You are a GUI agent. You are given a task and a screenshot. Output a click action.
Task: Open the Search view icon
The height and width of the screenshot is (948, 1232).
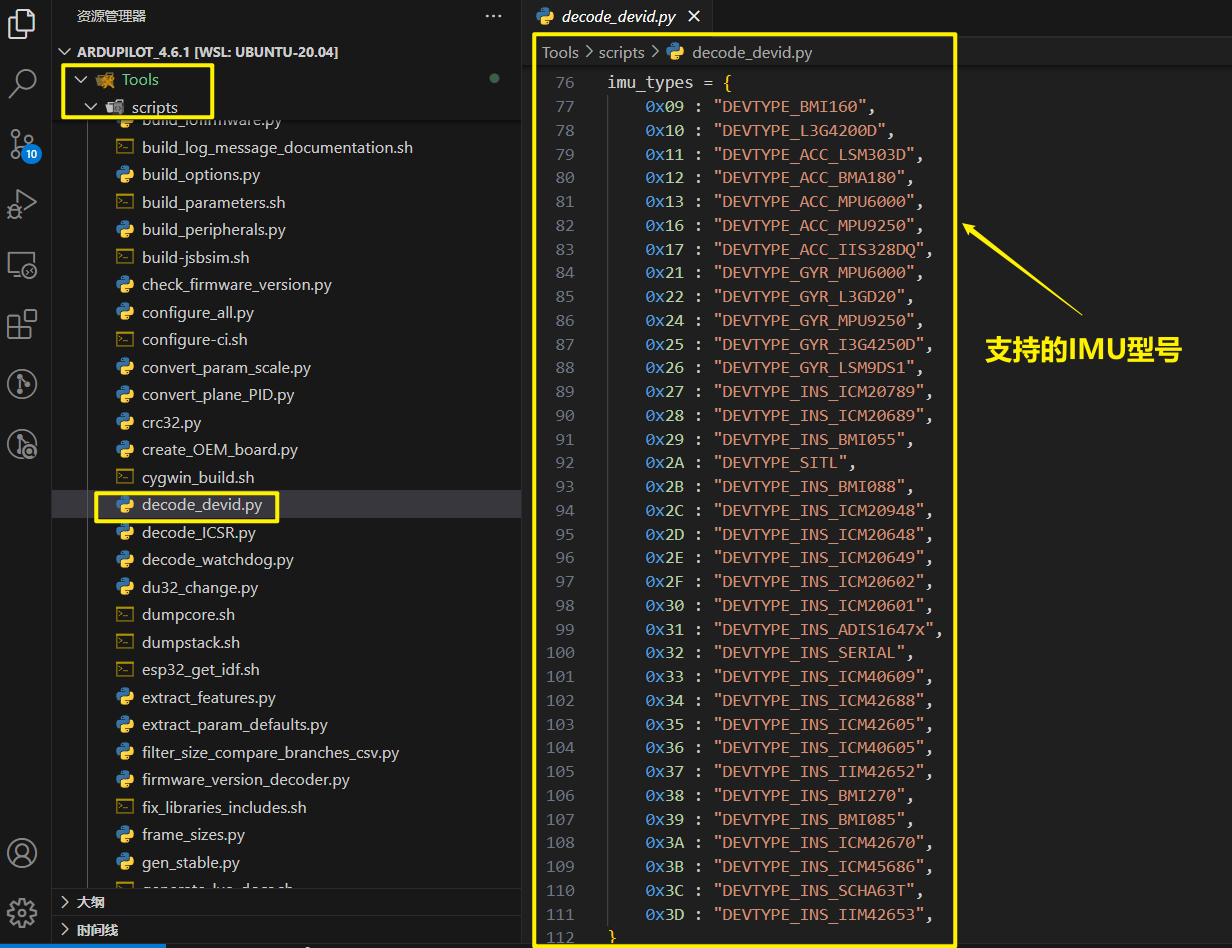pyautogui.click(x=22, y=84)
